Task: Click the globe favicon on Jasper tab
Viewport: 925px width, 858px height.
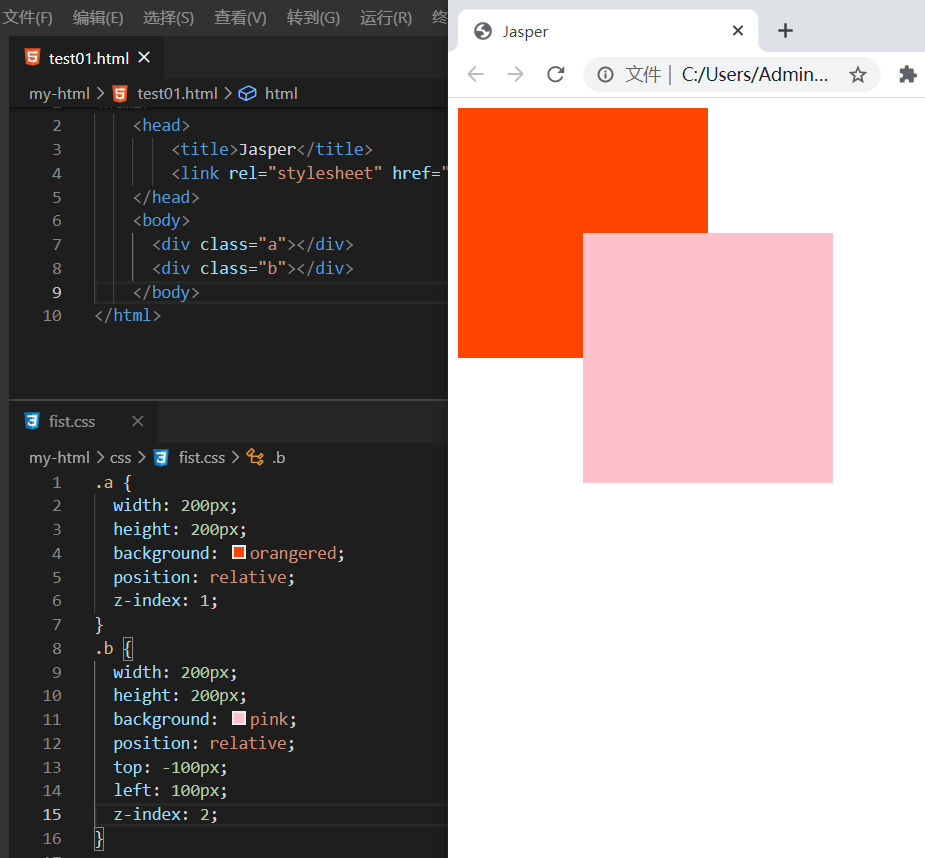Action: point(483,31)
